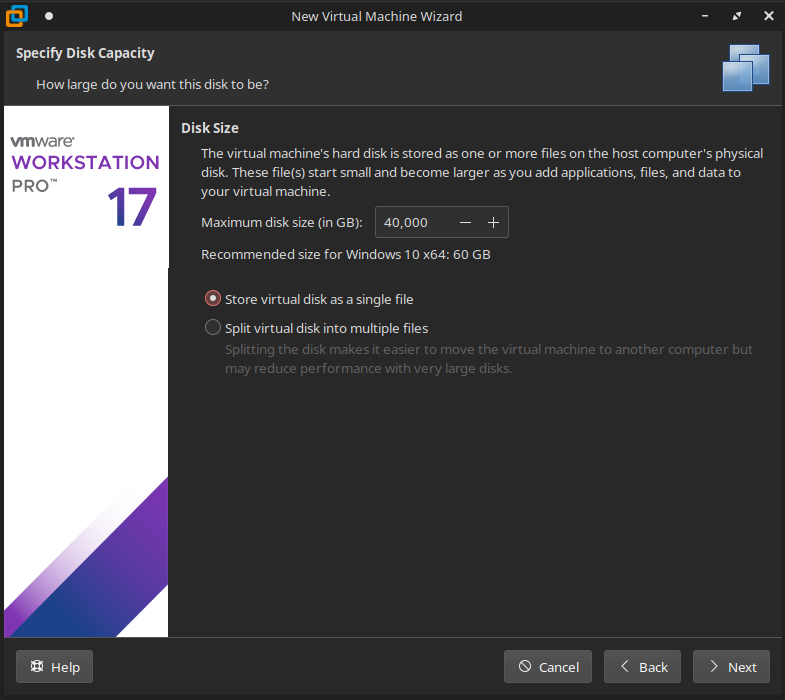Click the Specify Disk Capacity heading

point(85,53)
